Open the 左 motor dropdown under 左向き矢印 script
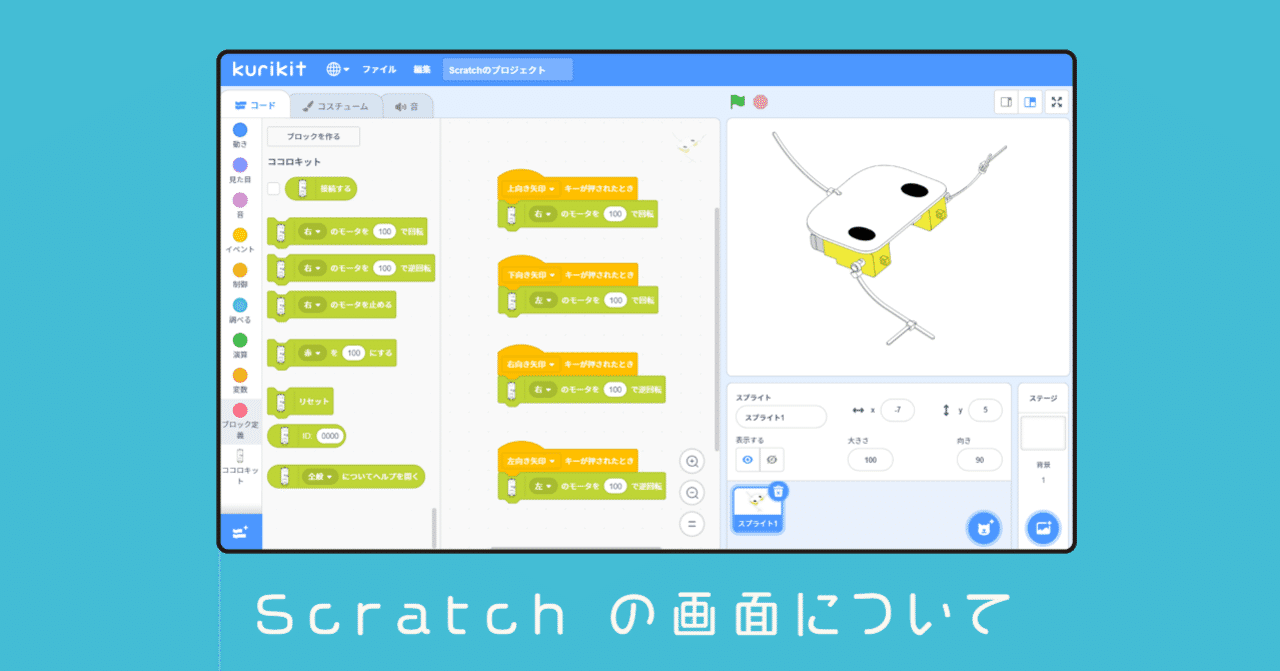1280x671 pixels. 543,486
